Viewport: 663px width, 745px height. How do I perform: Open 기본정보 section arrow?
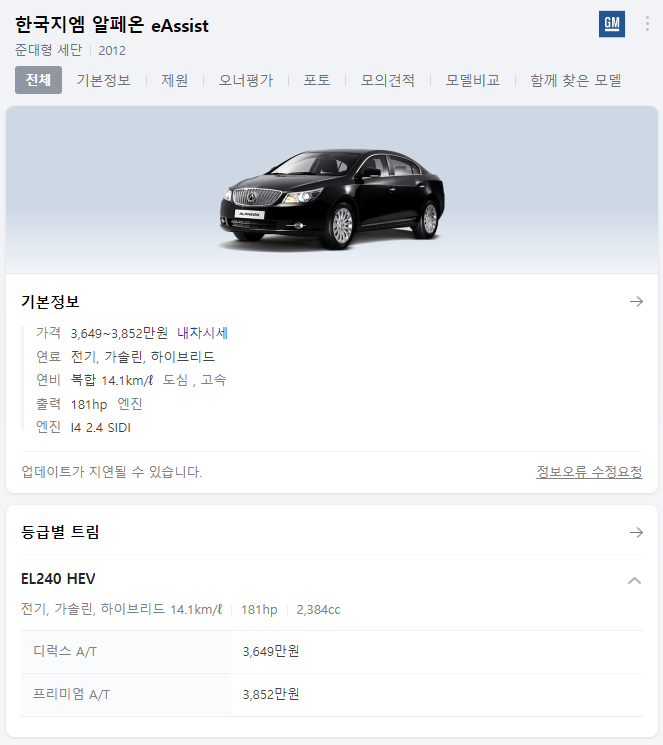[636, 301]
